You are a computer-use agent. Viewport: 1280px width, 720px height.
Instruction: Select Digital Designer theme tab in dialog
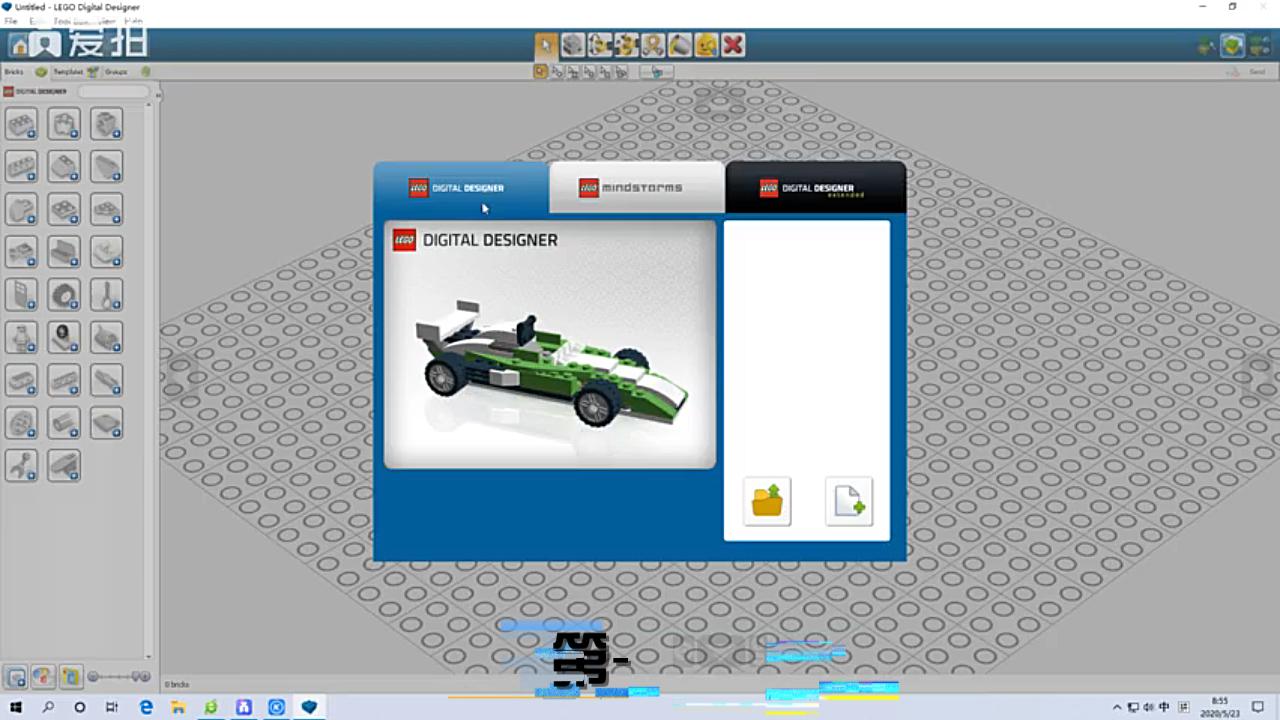pos(461,187)
